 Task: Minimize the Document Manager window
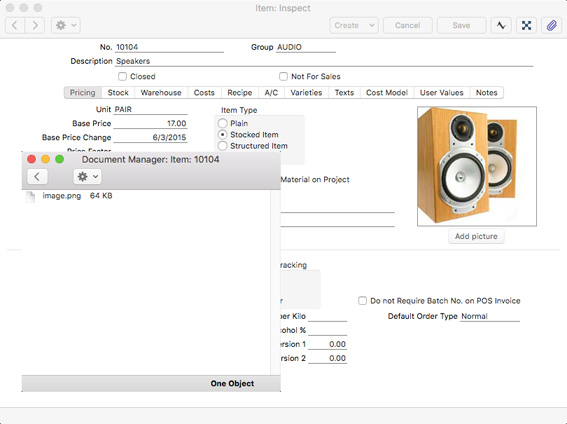(46, 159)
